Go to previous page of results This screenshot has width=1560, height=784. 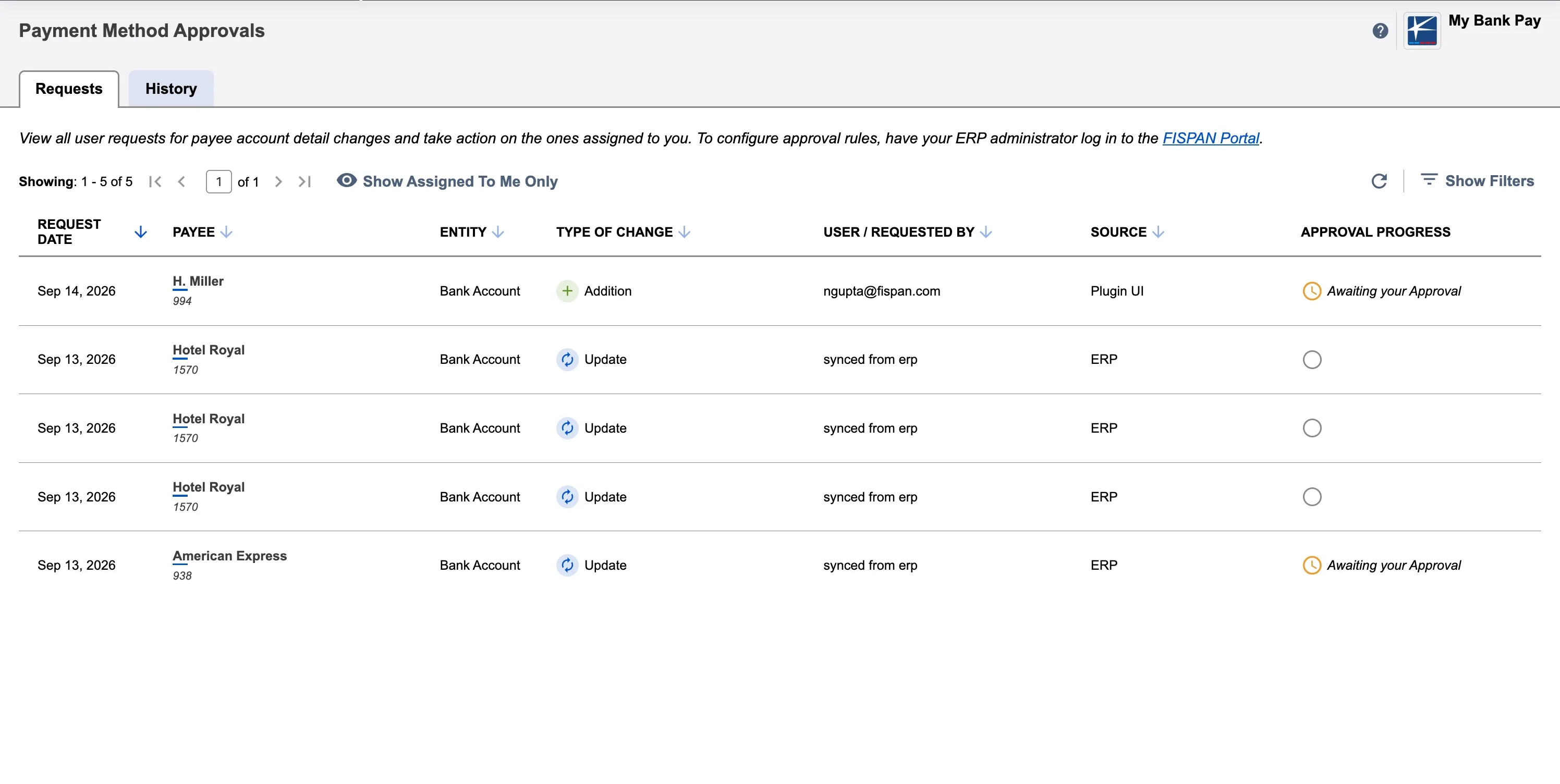click(x=181, y=181)
